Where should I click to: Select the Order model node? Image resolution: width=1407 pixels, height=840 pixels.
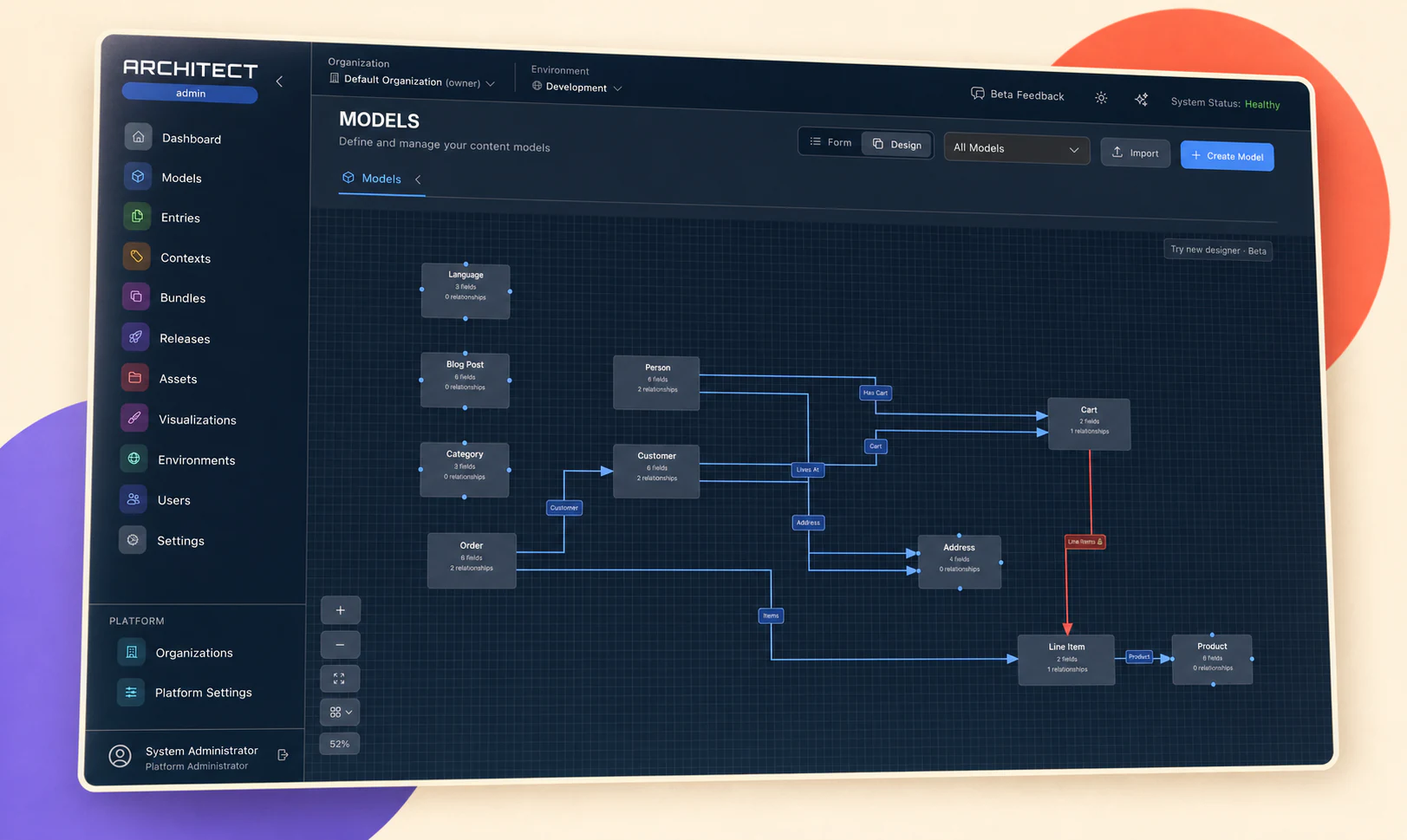[x=472, y=561]
